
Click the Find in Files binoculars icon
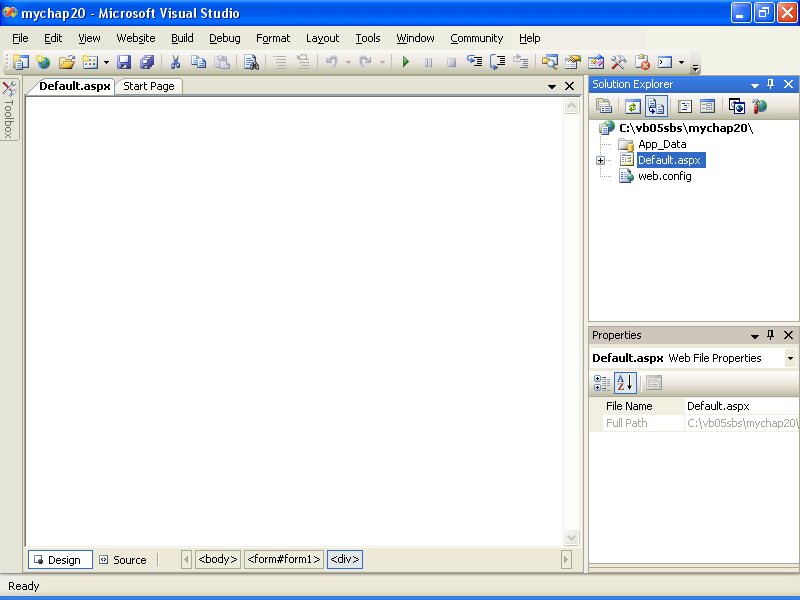click(x=251, y=62)
